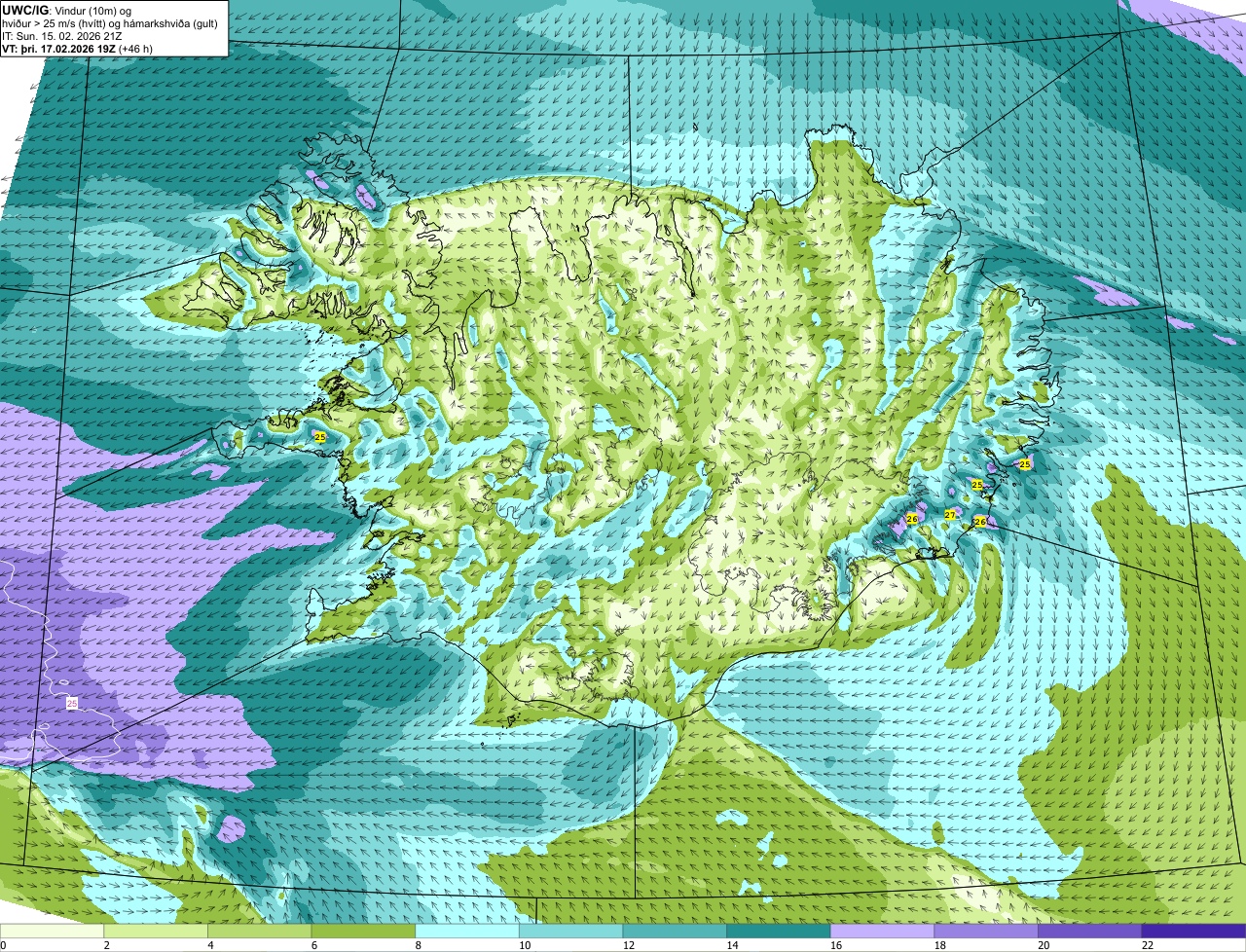This screenshot has height=952, width=1246.
Task: Click the scale tick label '22'
Action: 1148,945
